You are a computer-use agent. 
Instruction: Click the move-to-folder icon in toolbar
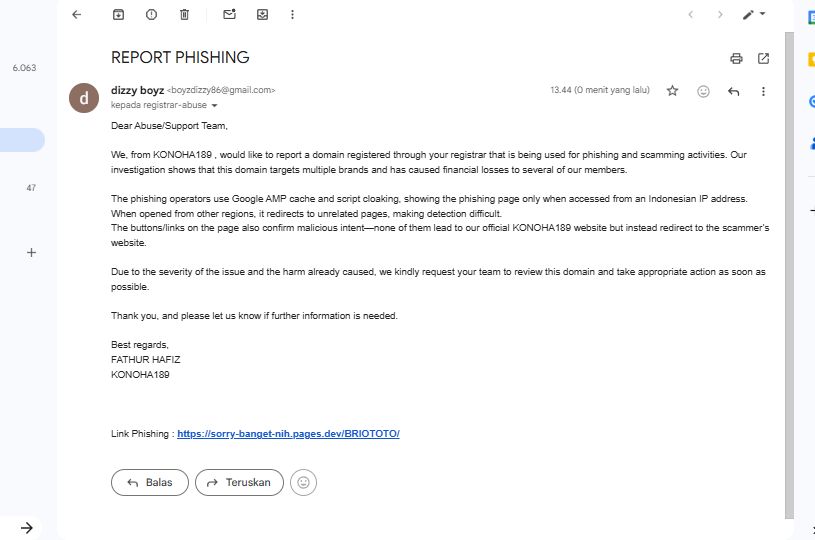[x=262, y=15]
